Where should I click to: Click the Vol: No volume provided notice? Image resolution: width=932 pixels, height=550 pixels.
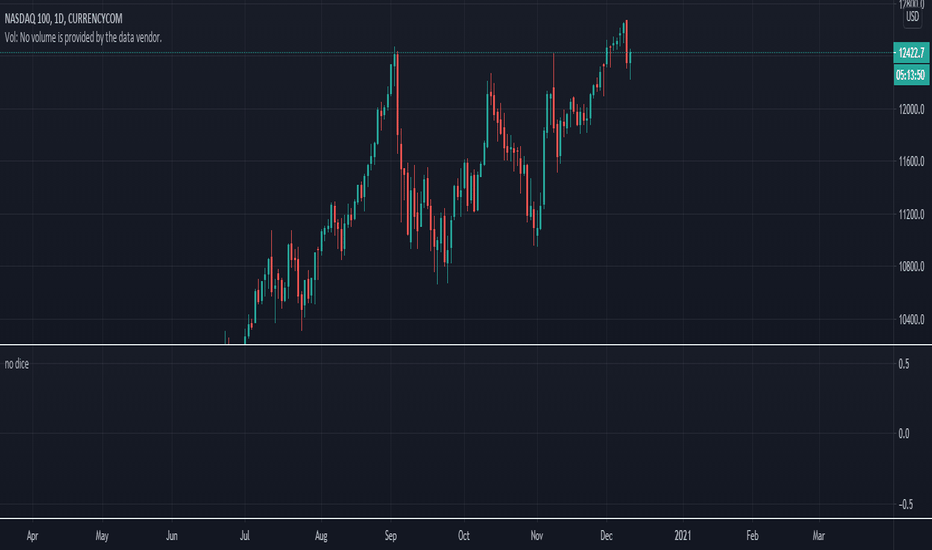click(83, 37)
